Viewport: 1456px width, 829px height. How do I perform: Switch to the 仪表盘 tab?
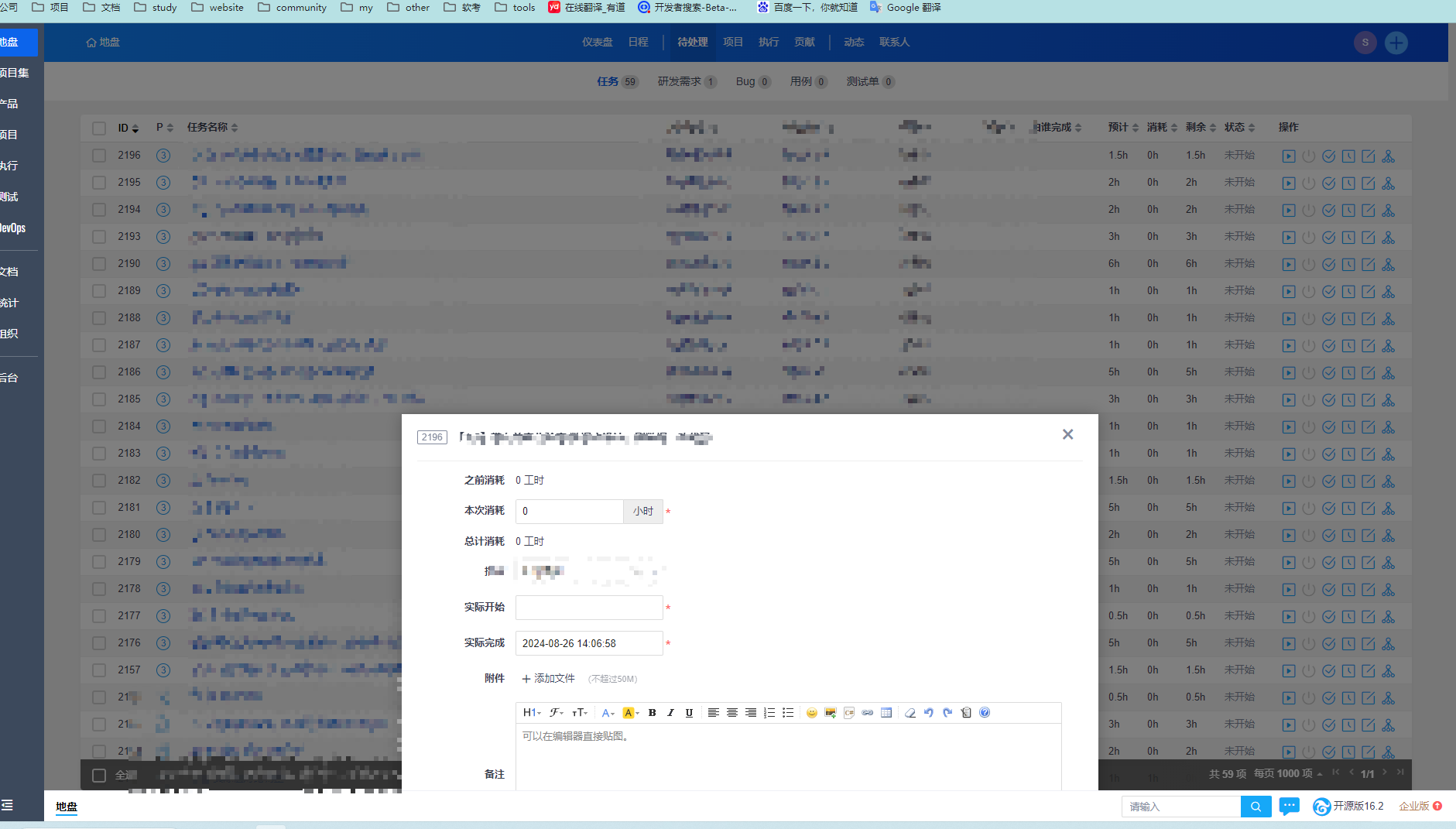coord(598,42)
